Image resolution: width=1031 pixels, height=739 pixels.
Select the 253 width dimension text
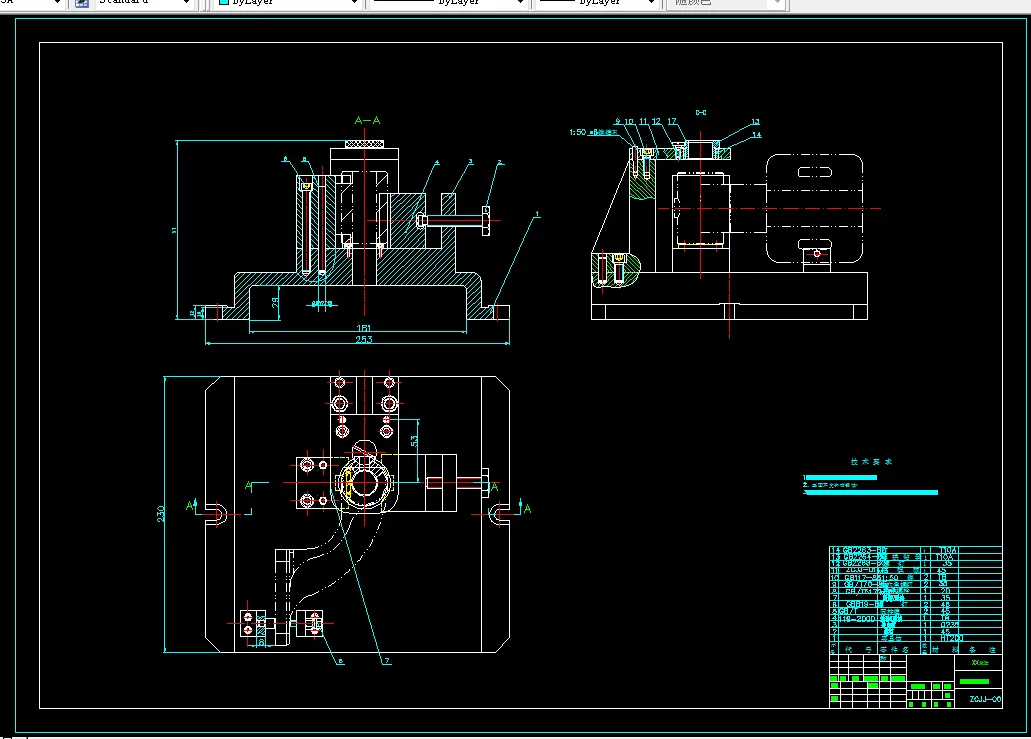(x=364, y=339)
